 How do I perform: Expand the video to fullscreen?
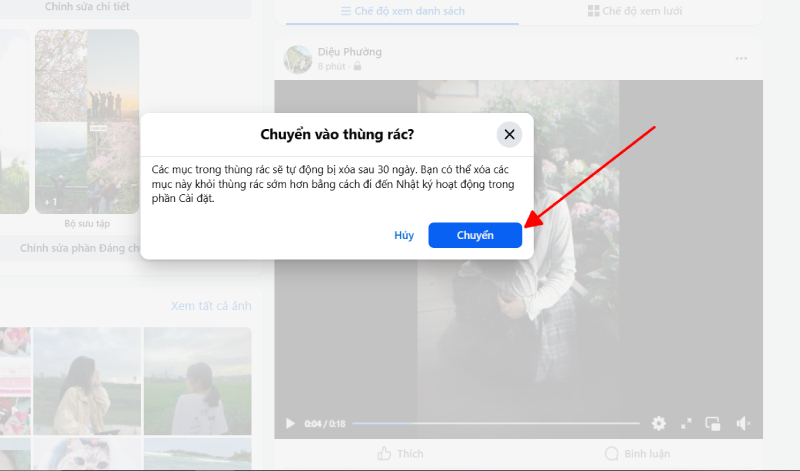tap(686, 423)
